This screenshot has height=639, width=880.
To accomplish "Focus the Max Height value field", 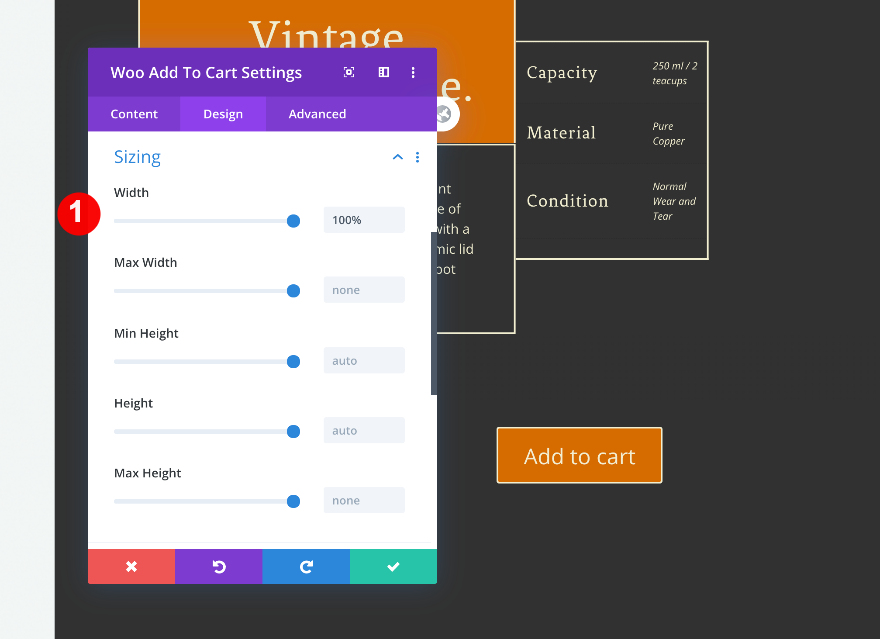I will pyautogui.click(x=364, y=500).
